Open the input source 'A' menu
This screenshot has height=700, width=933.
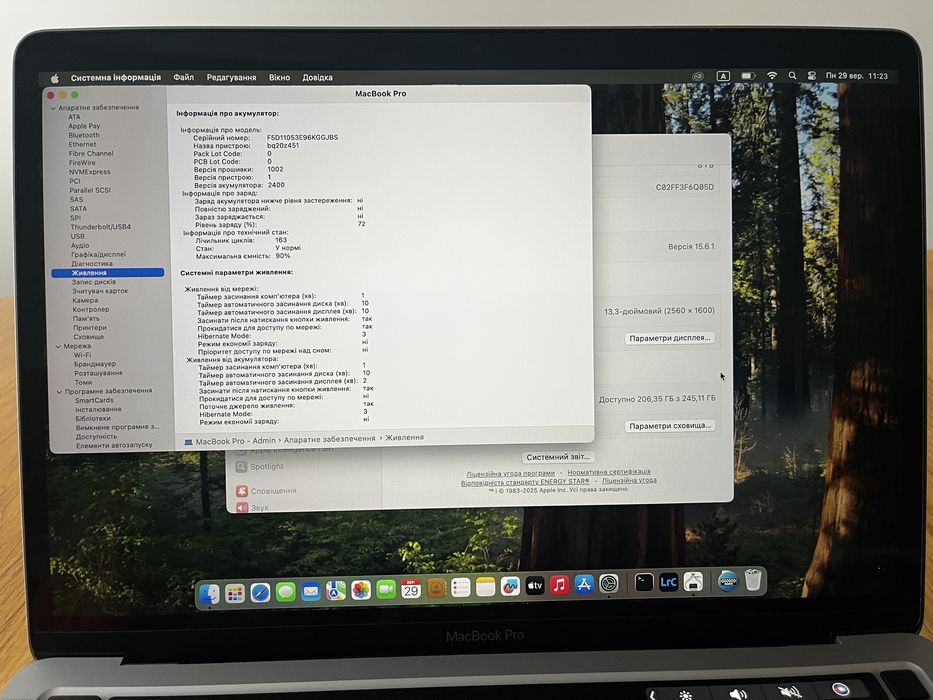(x=722, y=76)
